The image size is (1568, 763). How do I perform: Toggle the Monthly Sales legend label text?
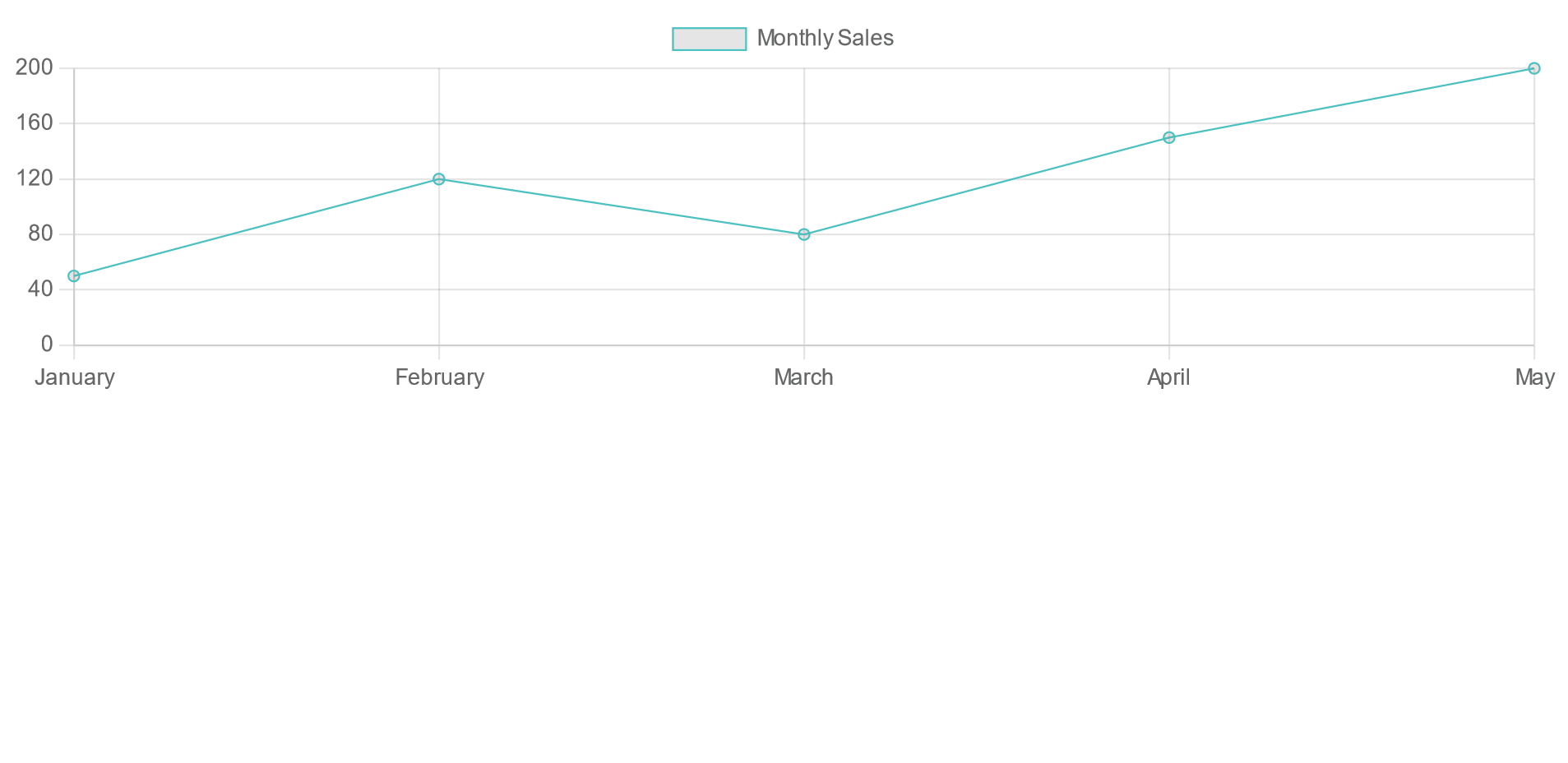click(x=825, y=39)
